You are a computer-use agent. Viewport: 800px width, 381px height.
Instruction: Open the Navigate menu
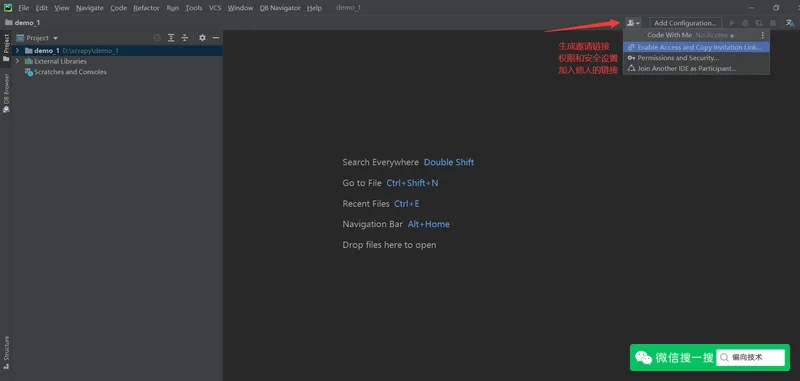(x=90, y=8)
